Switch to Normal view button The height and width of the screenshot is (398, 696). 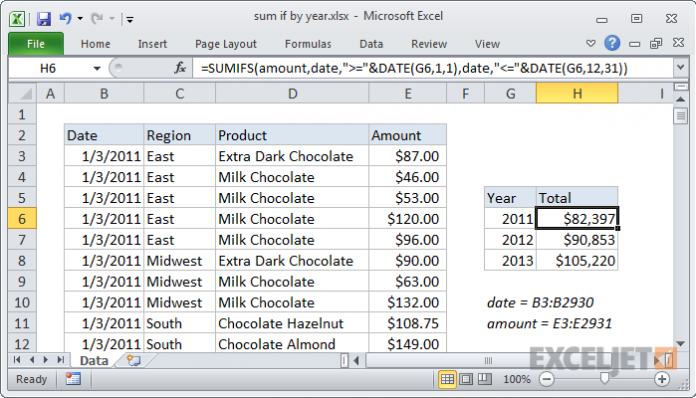coord(447,379)
